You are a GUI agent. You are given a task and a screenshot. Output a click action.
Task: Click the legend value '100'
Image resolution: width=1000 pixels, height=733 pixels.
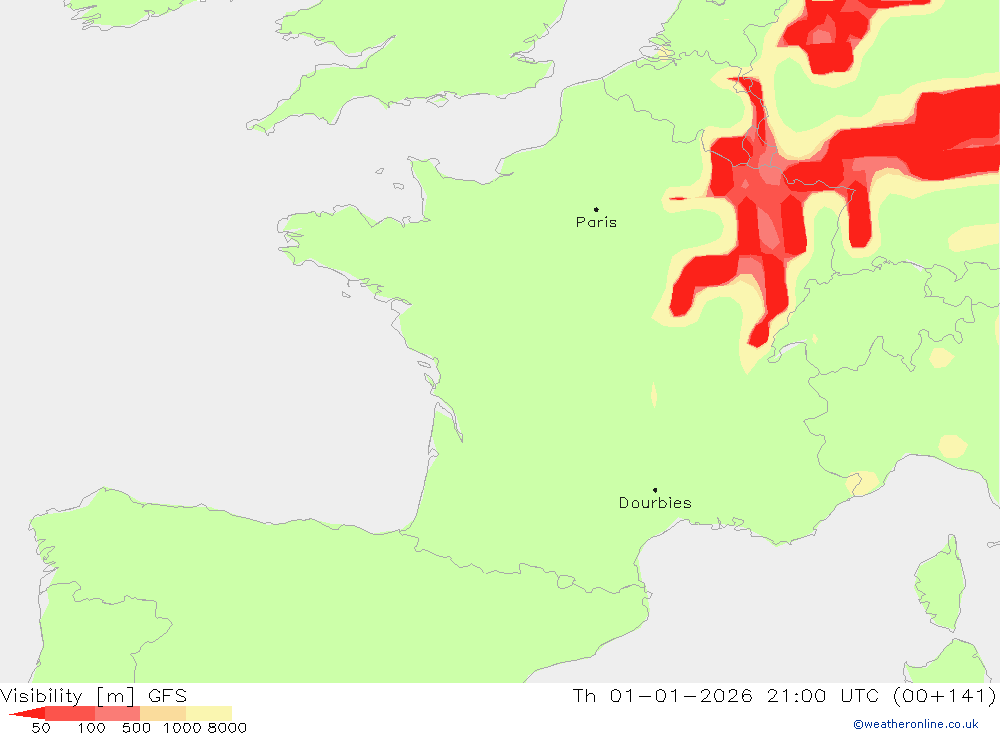pos(91,728)
